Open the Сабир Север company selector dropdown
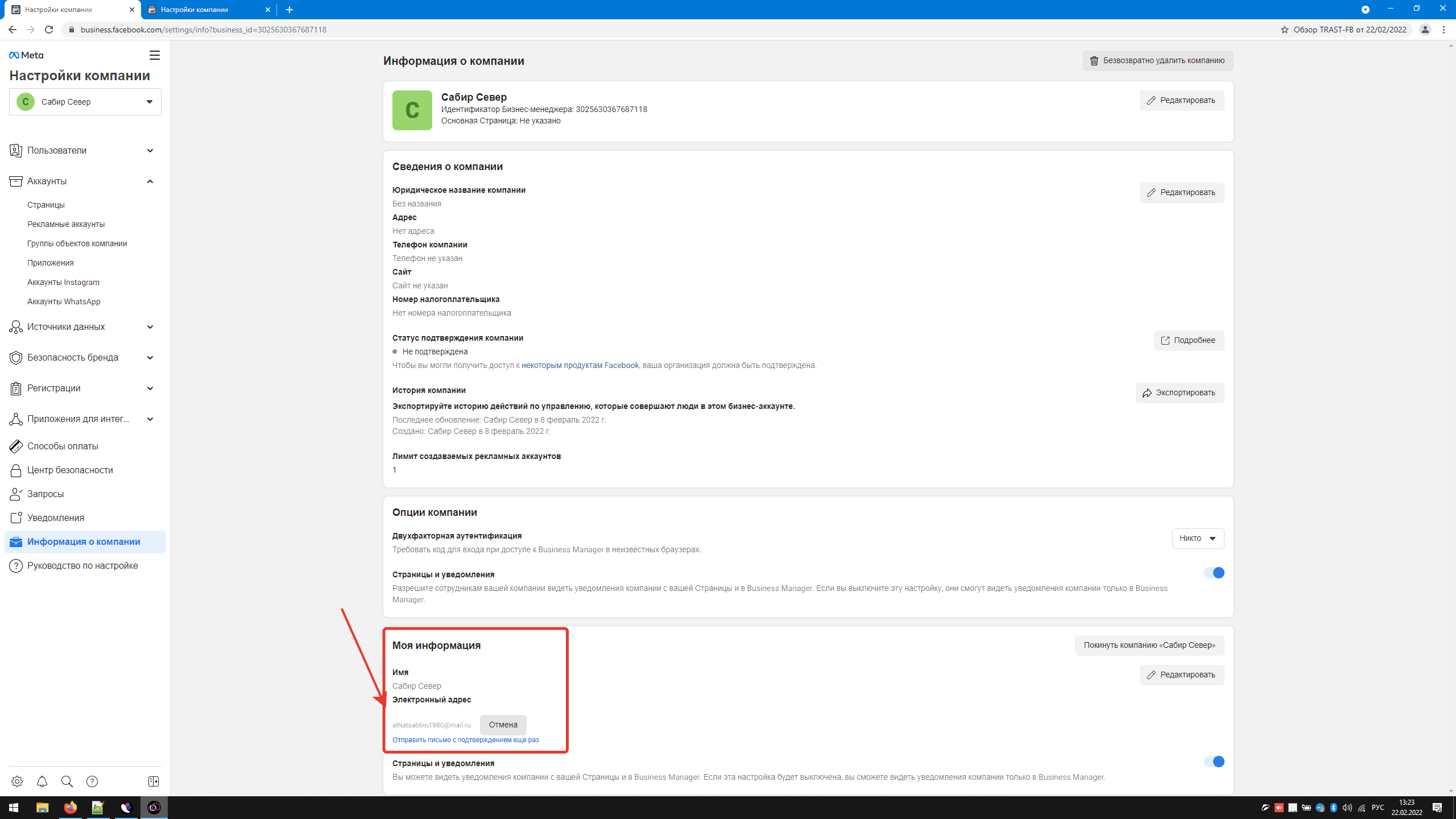Screen dimensions: 1456x819 tap(85, 102)
